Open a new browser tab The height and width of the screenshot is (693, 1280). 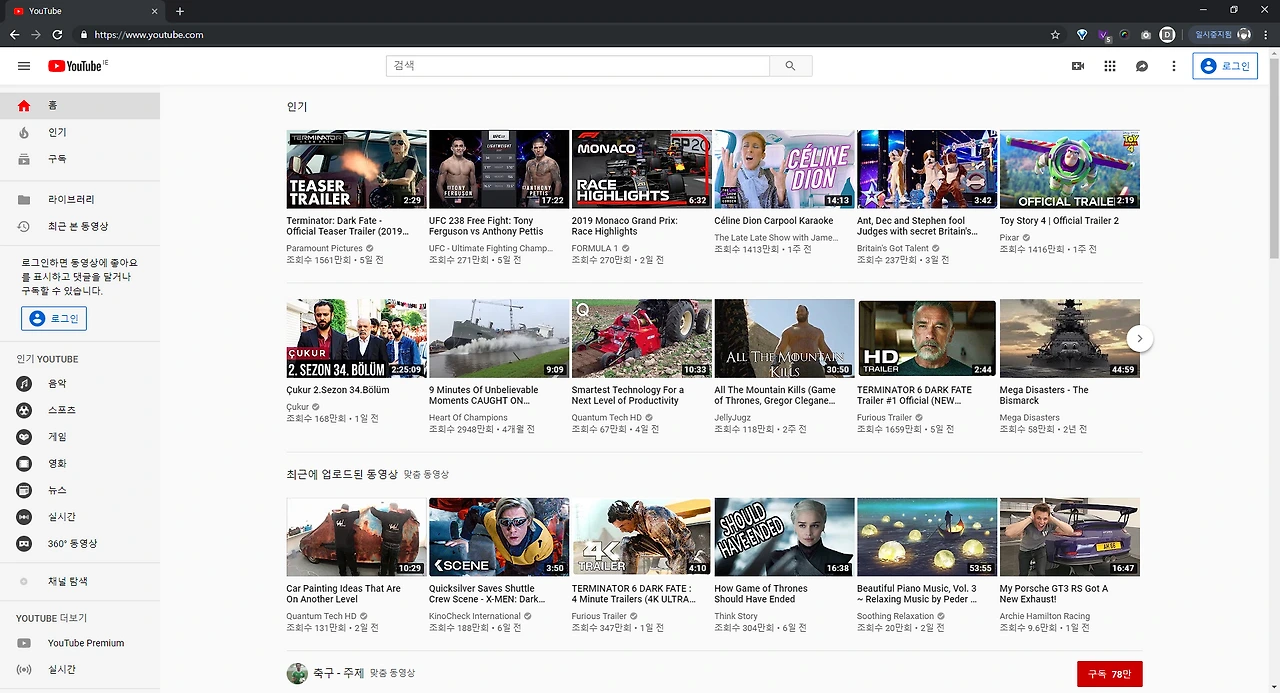[x=180, y=11]
